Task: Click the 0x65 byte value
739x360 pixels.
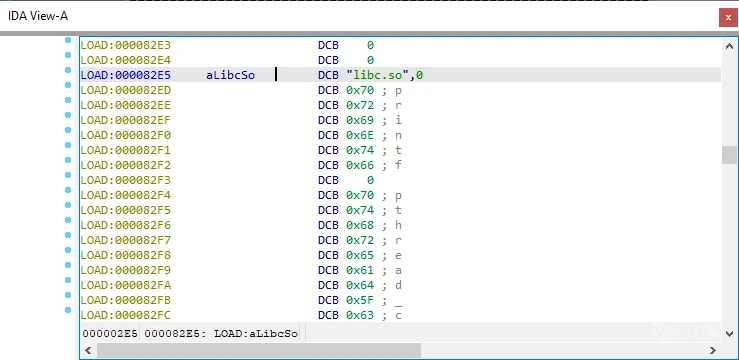Action: tap(360, 255)
